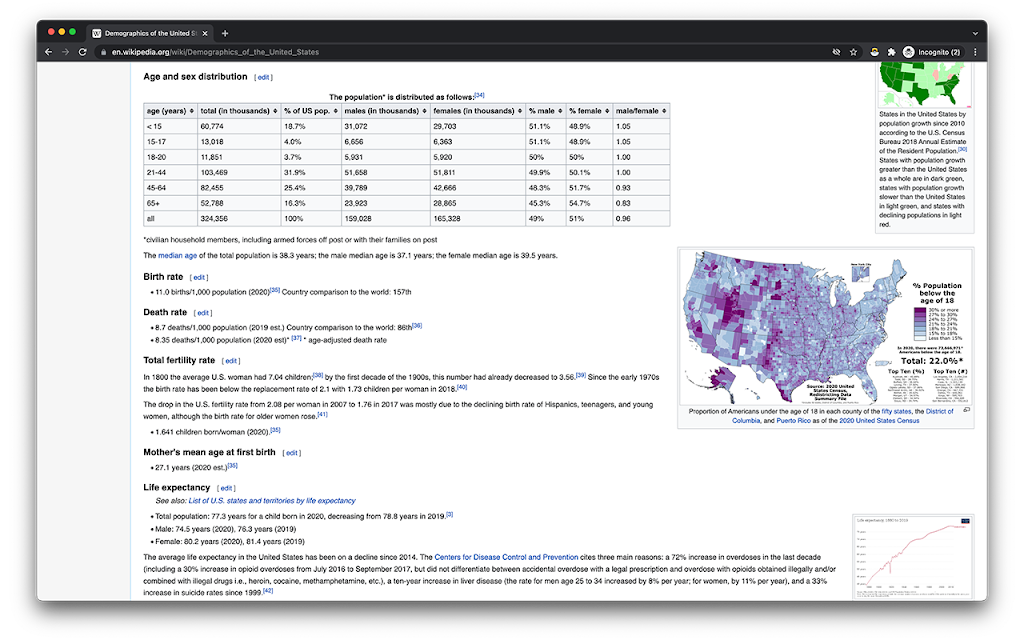Viewport: 1024px width, 640px height.
Task: Close the Demographics of the United States tab
Action: (205, 33)
